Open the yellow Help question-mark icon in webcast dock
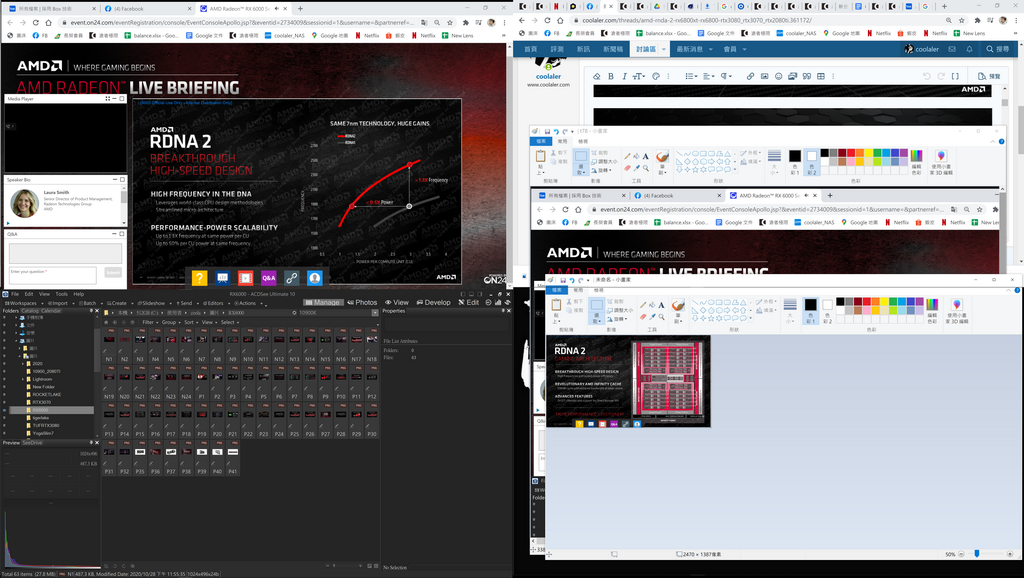The width and height of the screenshot is (1024, 578). point(199,278)
